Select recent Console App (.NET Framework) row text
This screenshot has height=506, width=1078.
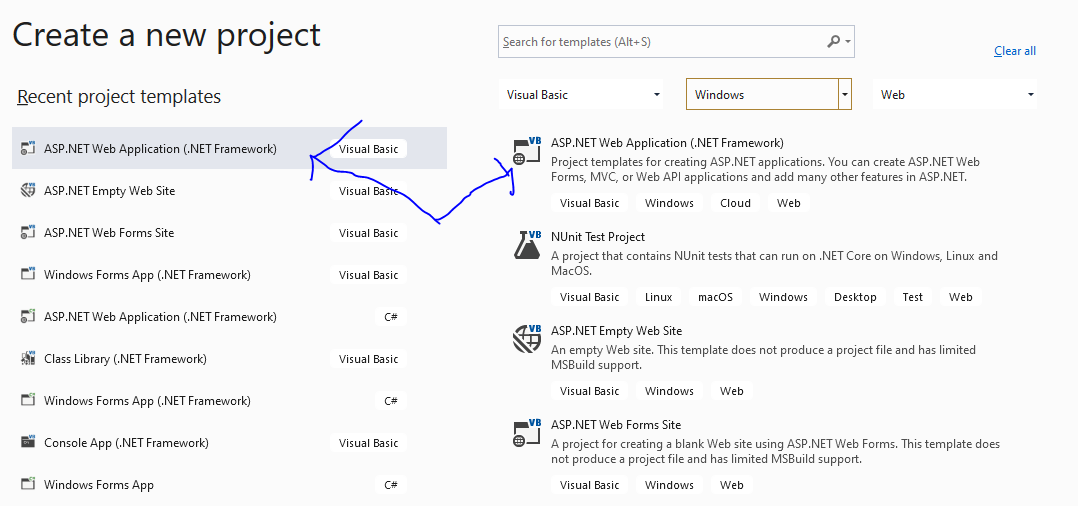pos(126,442)
